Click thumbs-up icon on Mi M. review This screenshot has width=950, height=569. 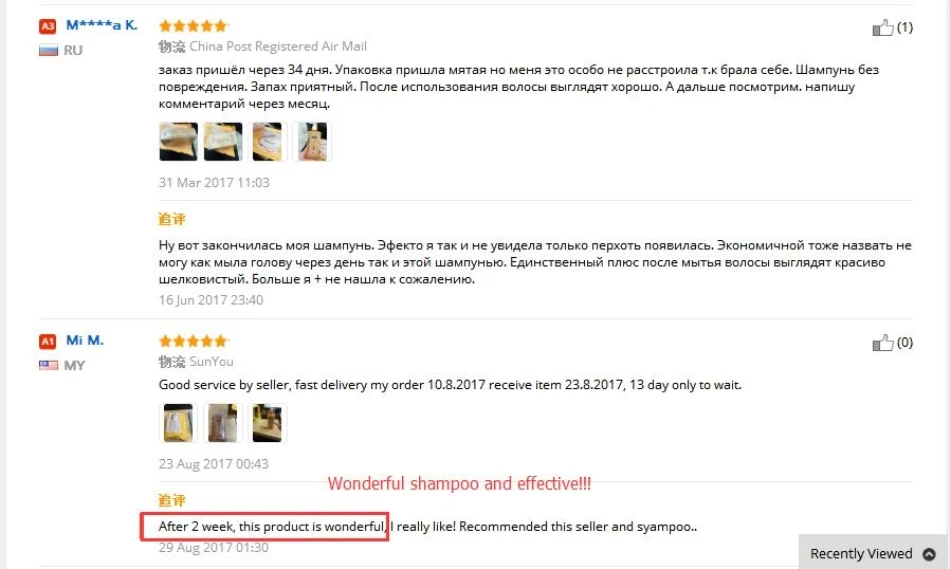882,342
